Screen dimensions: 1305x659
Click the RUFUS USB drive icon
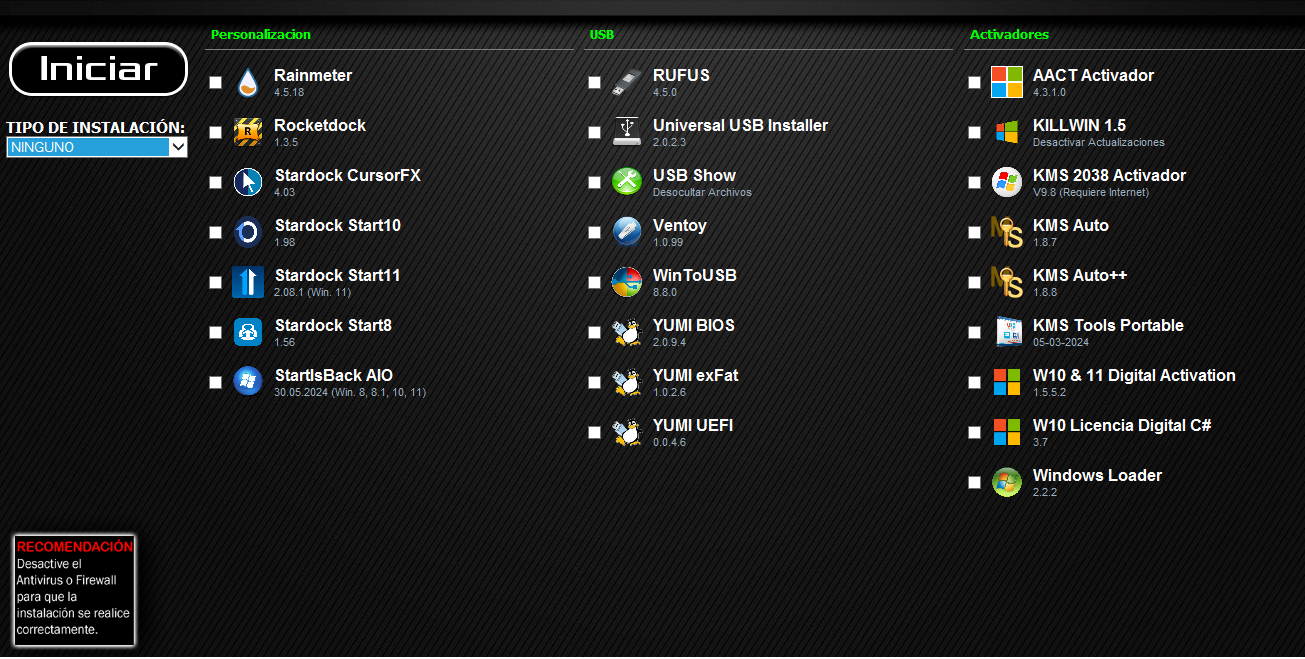(627, 82)
